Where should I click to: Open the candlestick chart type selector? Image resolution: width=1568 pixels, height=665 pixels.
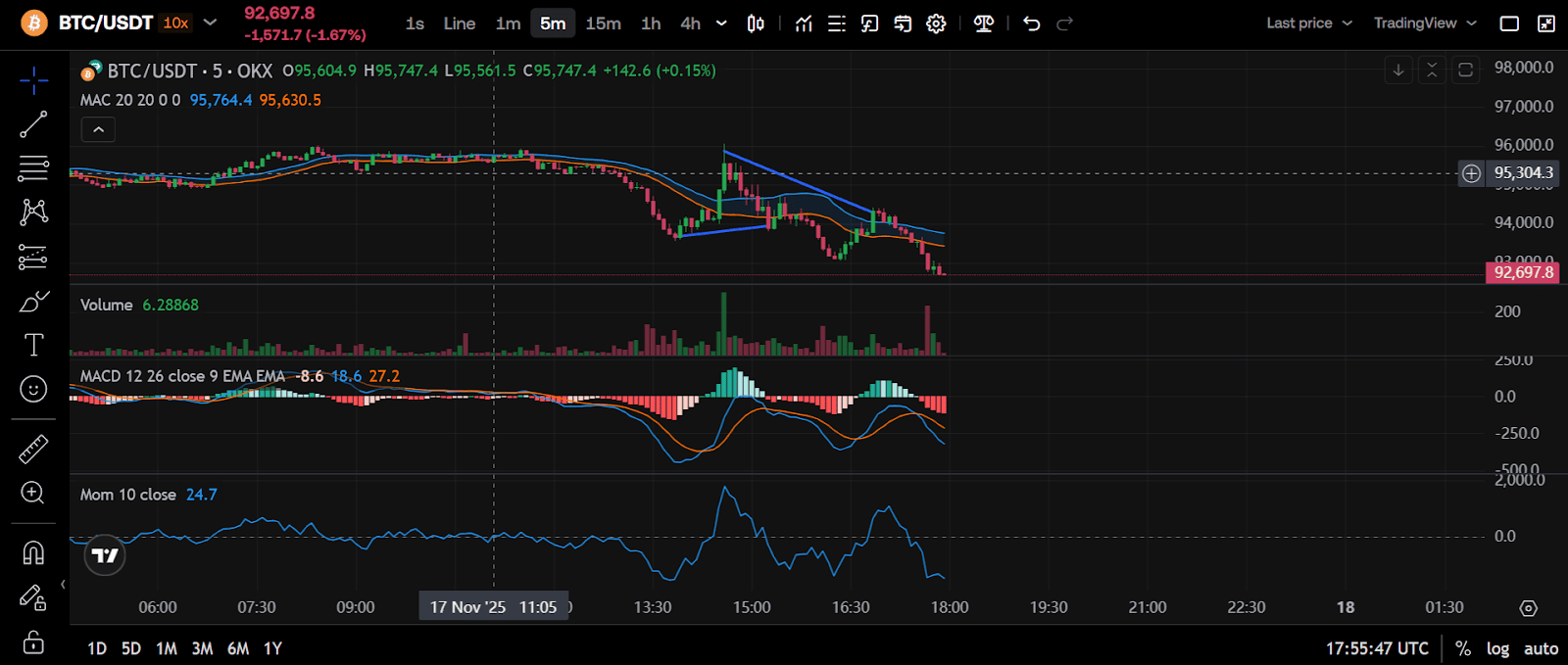[x=756, y=24]
